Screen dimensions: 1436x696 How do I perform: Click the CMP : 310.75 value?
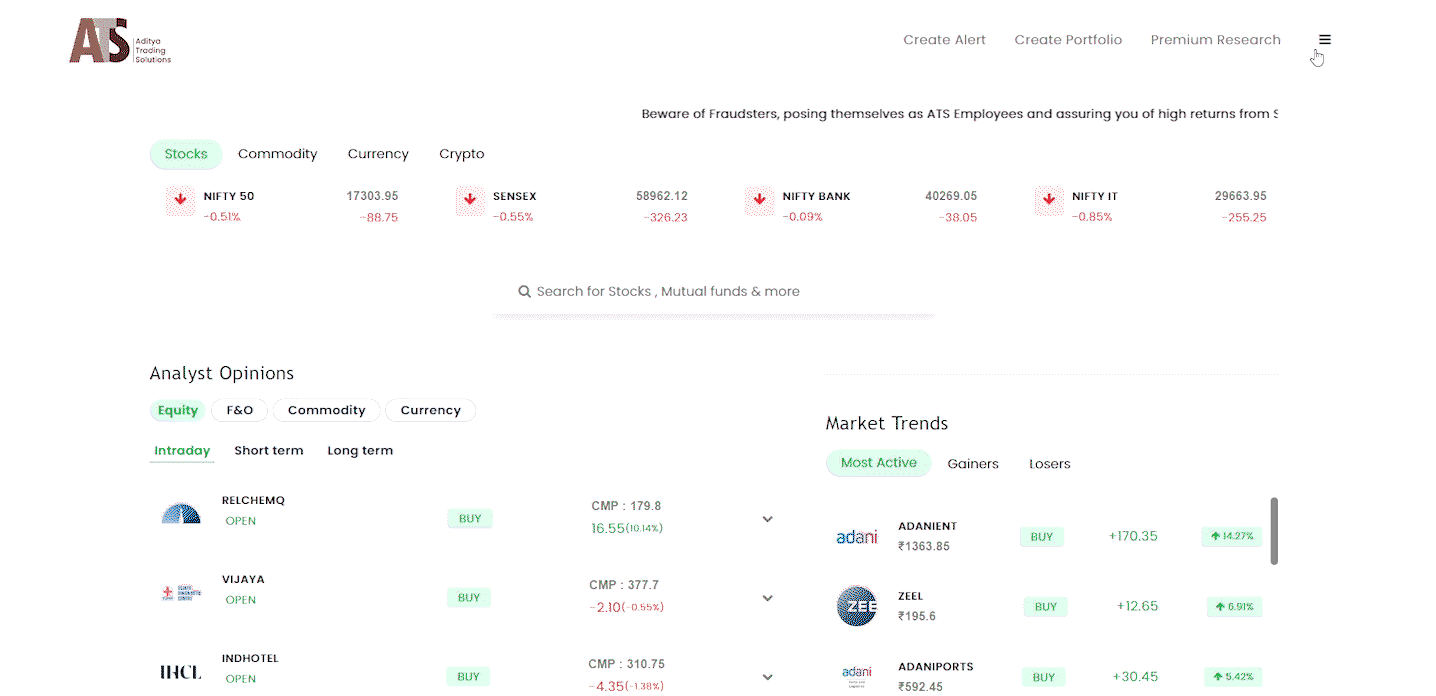(627, 664)
